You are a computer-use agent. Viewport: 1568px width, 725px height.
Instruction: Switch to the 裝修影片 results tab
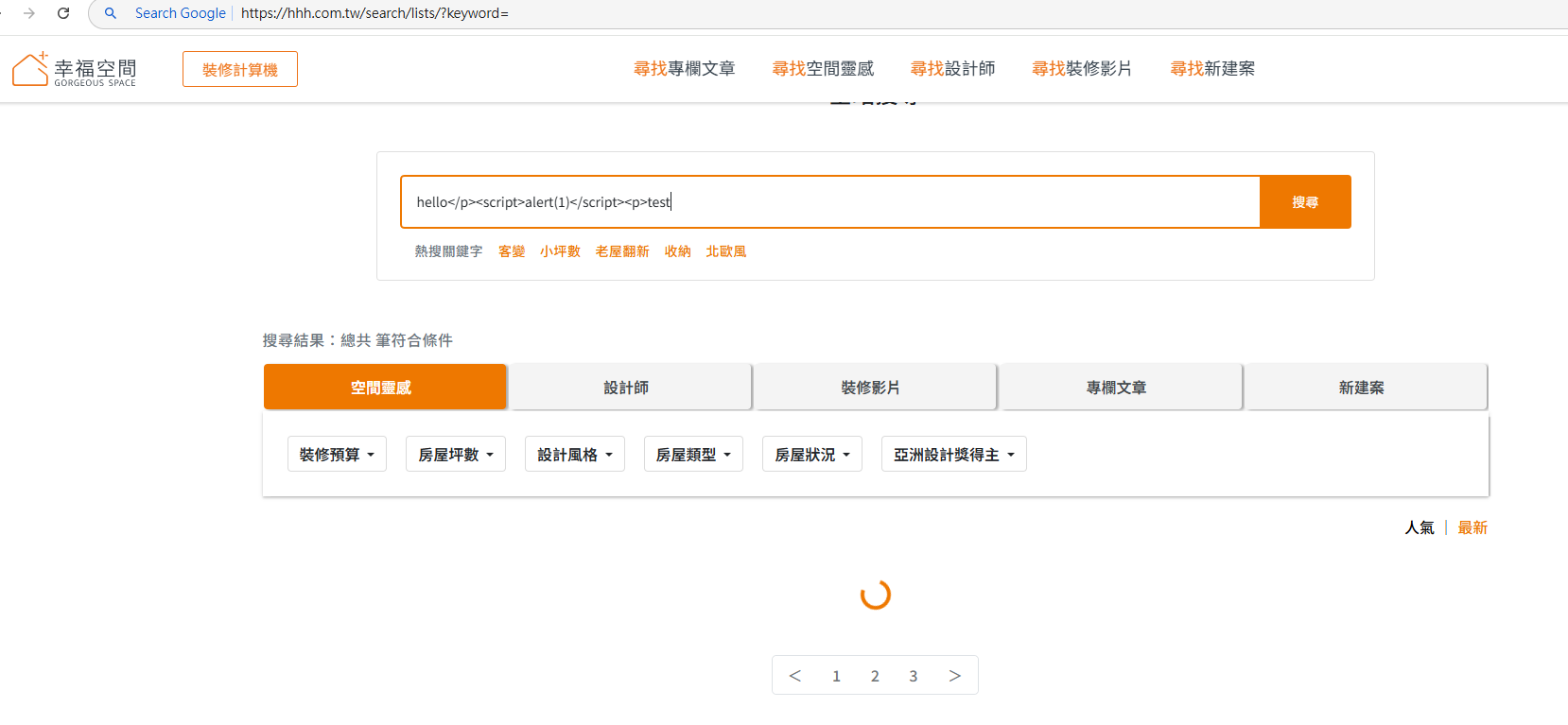pos(875,387)
